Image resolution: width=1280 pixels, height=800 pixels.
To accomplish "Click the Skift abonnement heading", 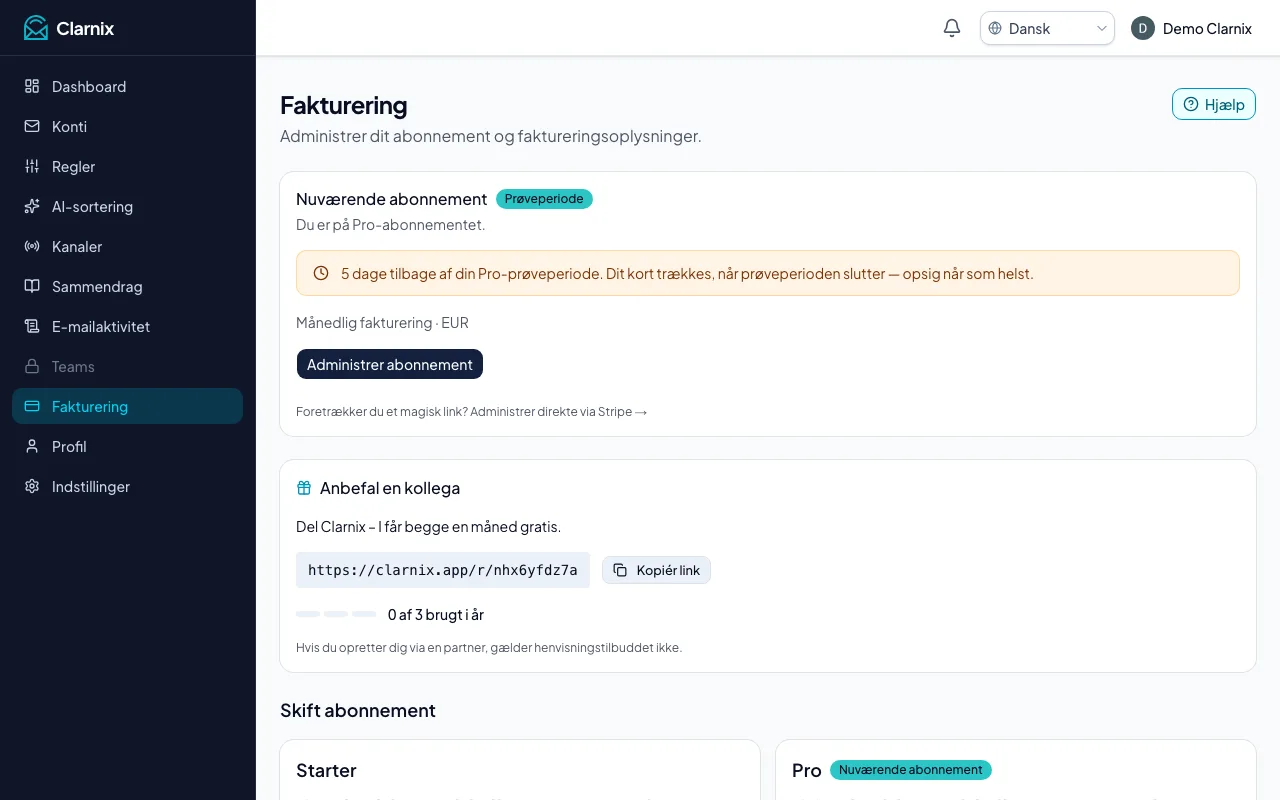I will [x=358, y=710].
